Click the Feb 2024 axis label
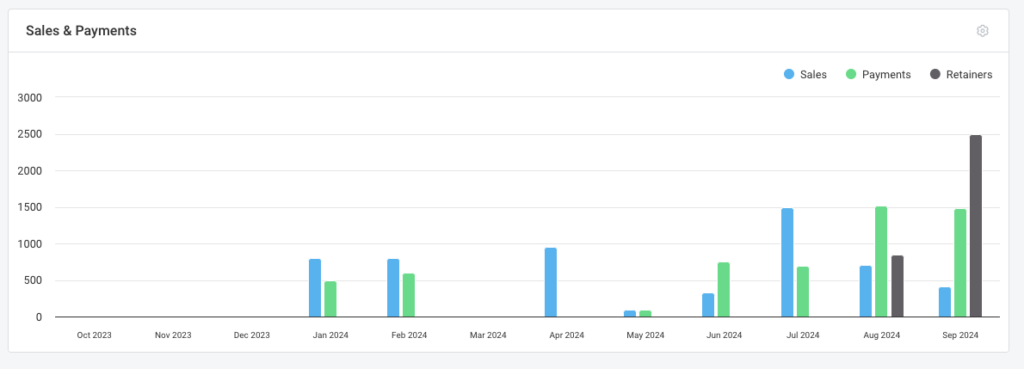This screenshot has width=1024, height=369. 409,335
